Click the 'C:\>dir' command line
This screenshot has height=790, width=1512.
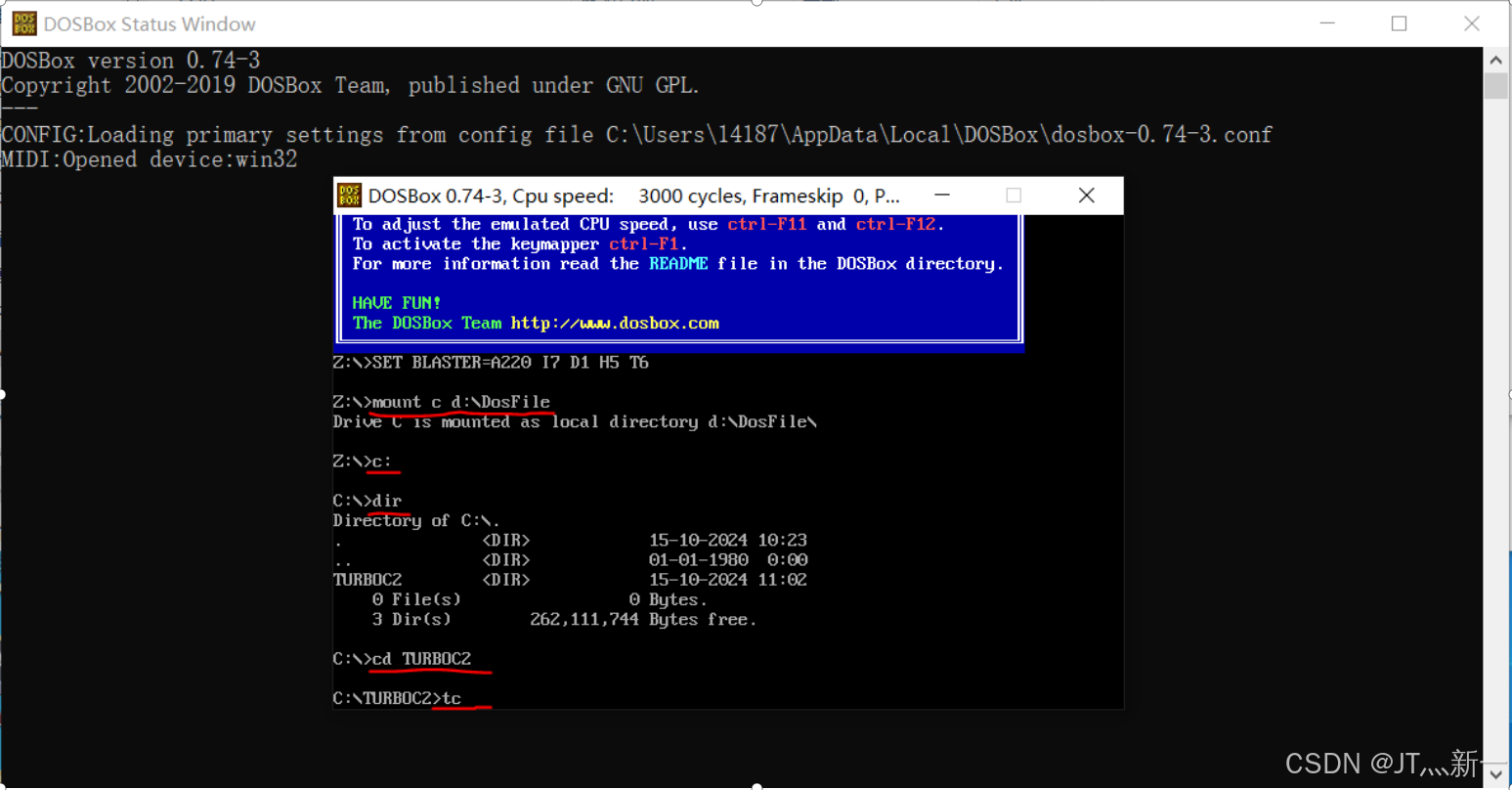click(x=367, y=501)
